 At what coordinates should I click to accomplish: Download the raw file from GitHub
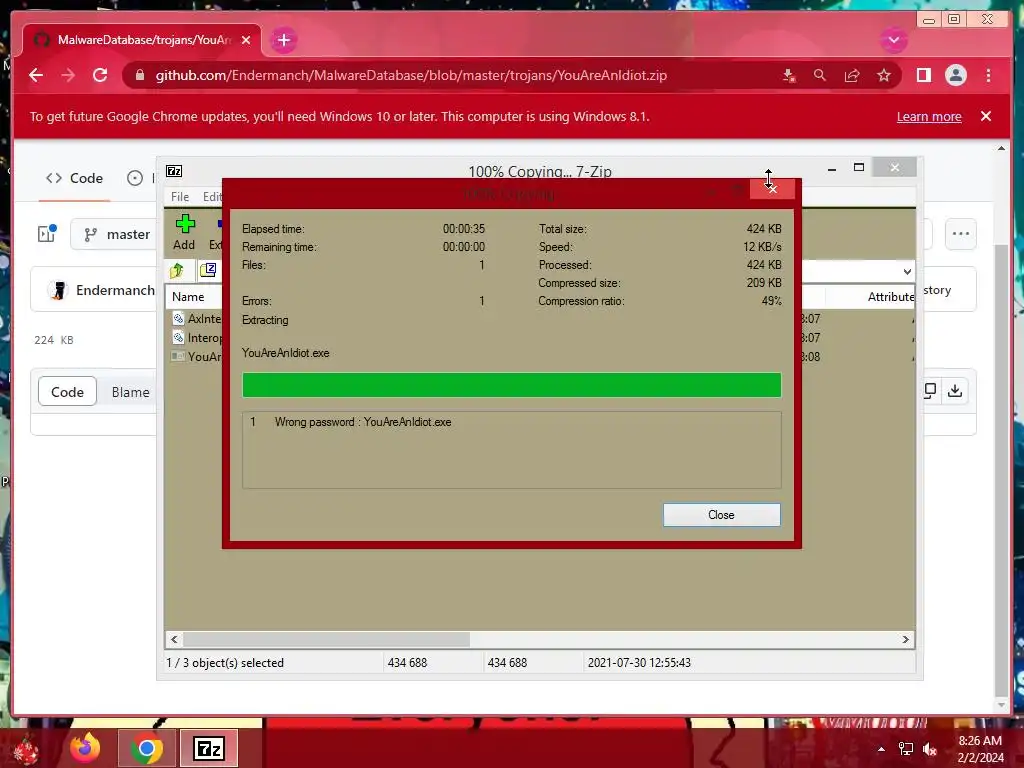[x=955, y=391]
